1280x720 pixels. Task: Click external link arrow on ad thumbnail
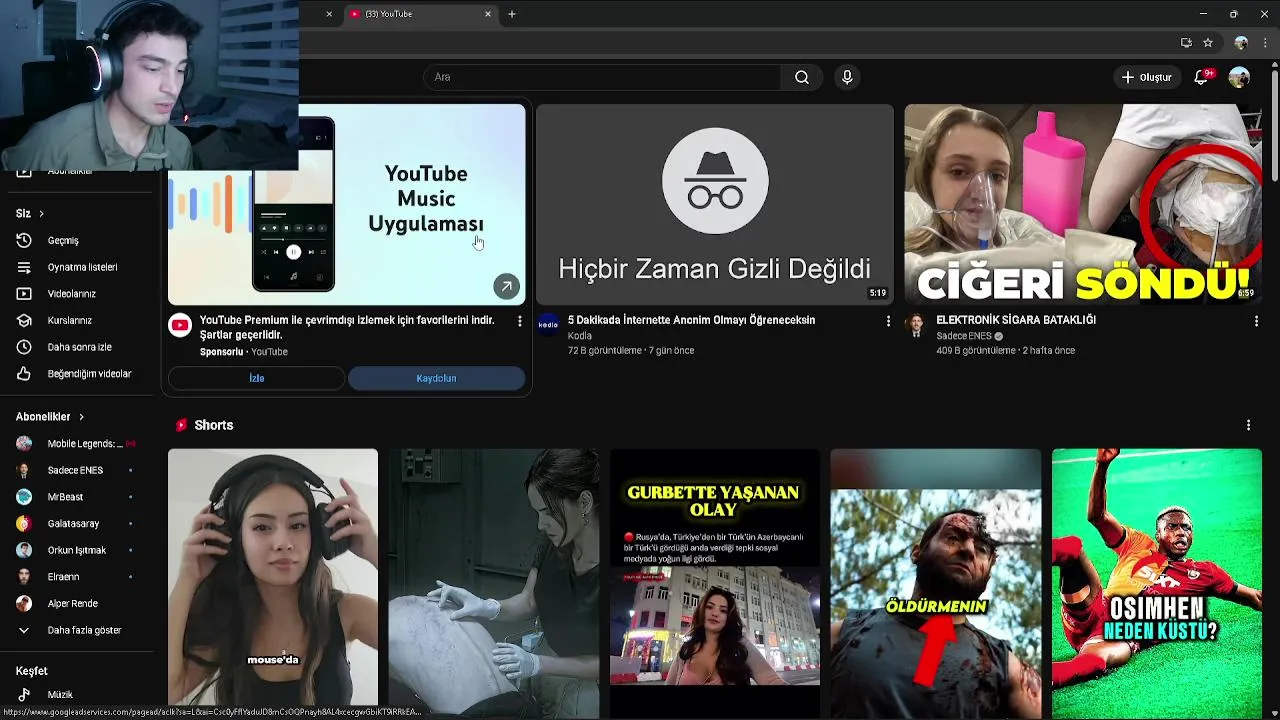[x=506, y=287]
